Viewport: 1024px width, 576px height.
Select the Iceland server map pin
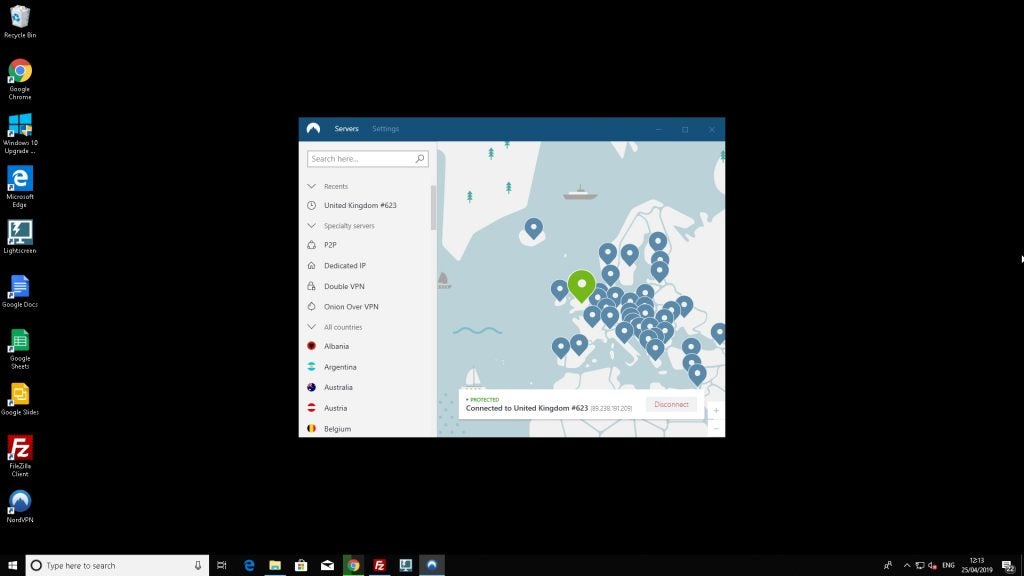[534, 228]
